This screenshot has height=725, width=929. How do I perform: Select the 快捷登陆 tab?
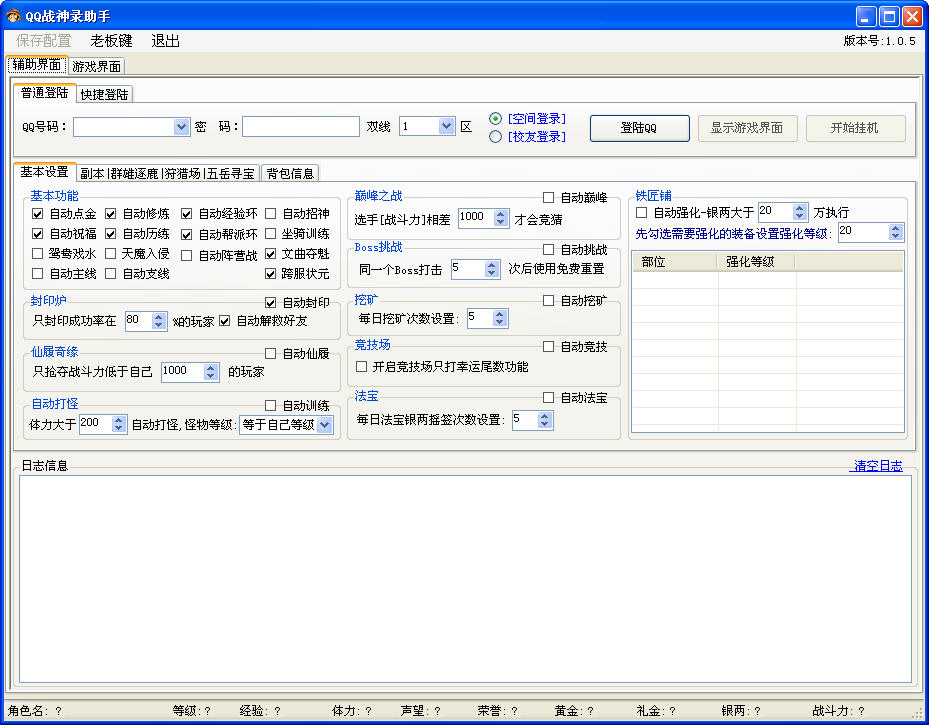105,95
